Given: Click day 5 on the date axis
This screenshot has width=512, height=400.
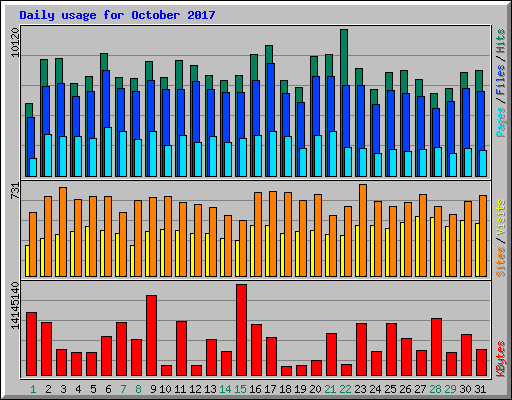Looking at the screenshot, I should (x=93, y=389).
